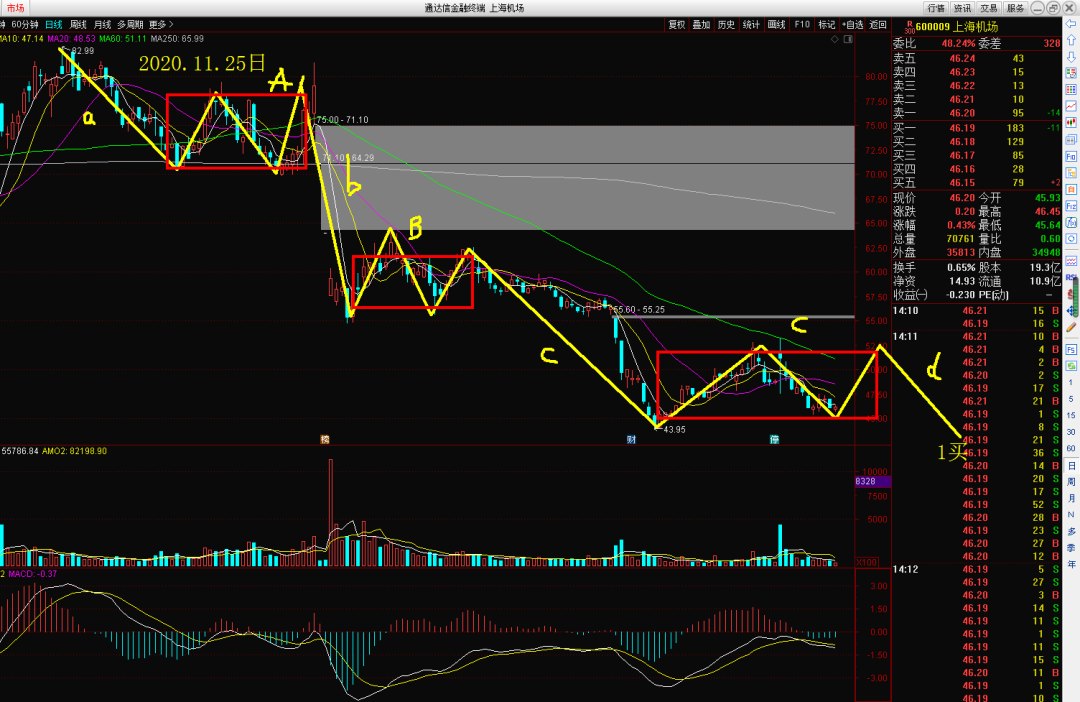Viewport: 1080px width, 702px height.
Task: Click the 画线 draw line button
Action: (776, 25)
